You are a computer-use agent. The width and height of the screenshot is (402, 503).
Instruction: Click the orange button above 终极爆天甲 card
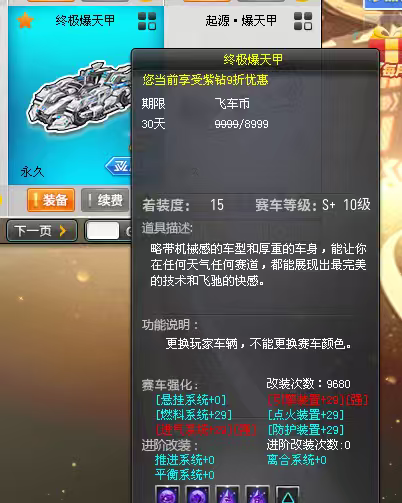(x=50, y=1)
